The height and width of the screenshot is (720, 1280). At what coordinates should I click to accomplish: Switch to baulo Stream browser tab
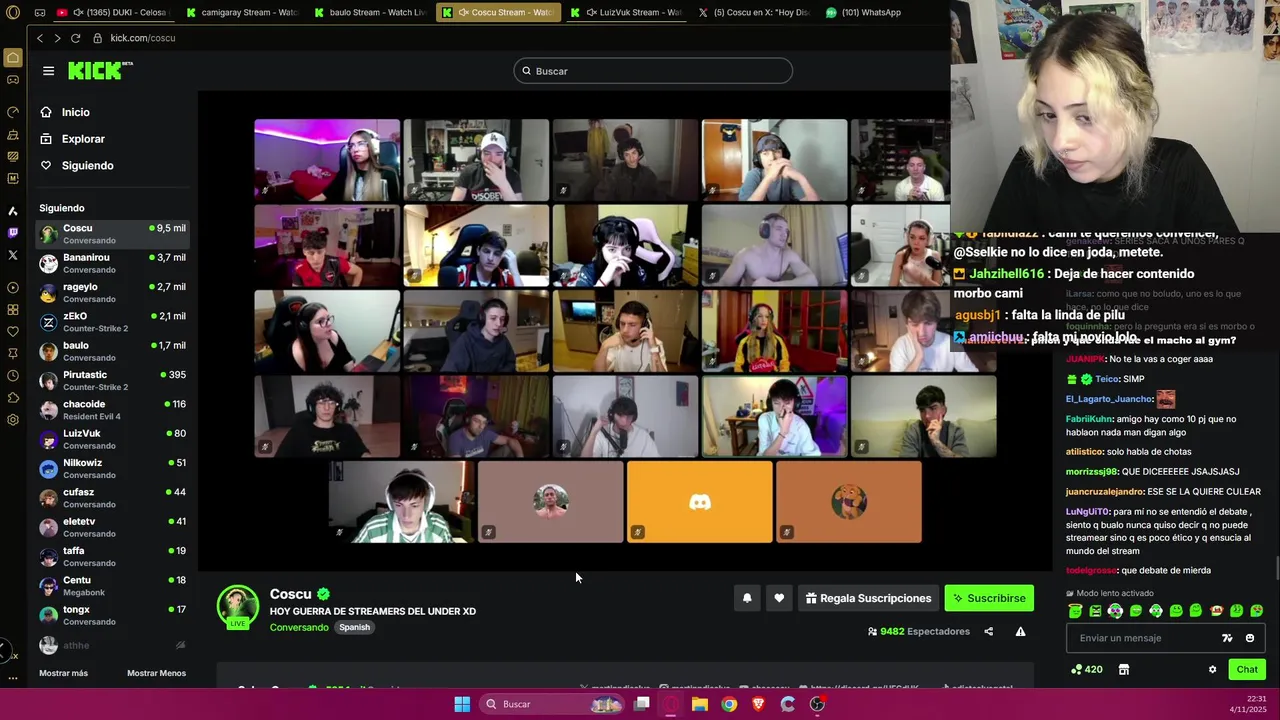pyautogui.click(x=370, y=13)
